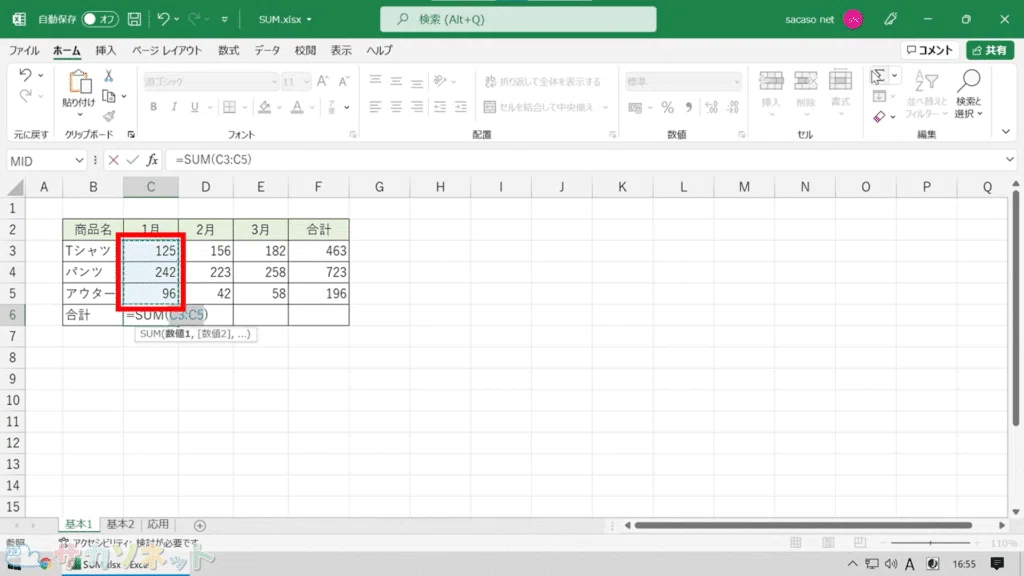This screenshot has width=1024, height=576.
Task: Click the search box (Alt+Q)
Action: tap(518, 20)
